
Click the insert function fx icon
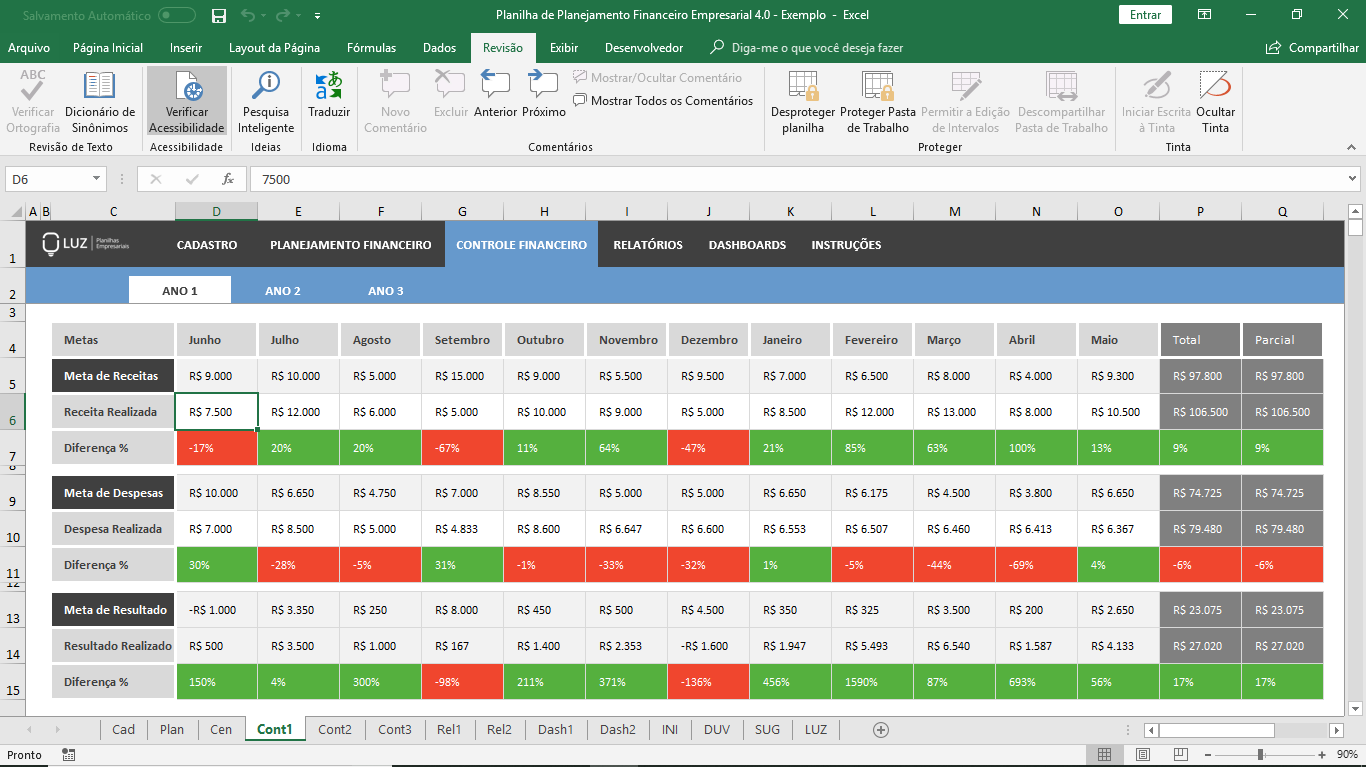(228, 179)
